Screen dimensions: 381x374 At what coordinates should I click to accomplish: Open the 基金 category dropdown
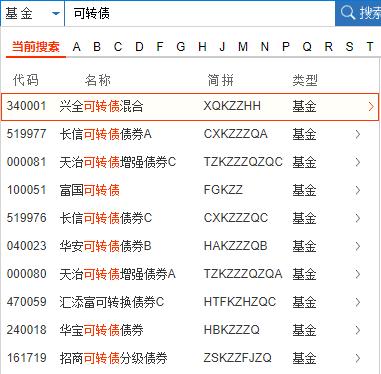pos(32,14)
